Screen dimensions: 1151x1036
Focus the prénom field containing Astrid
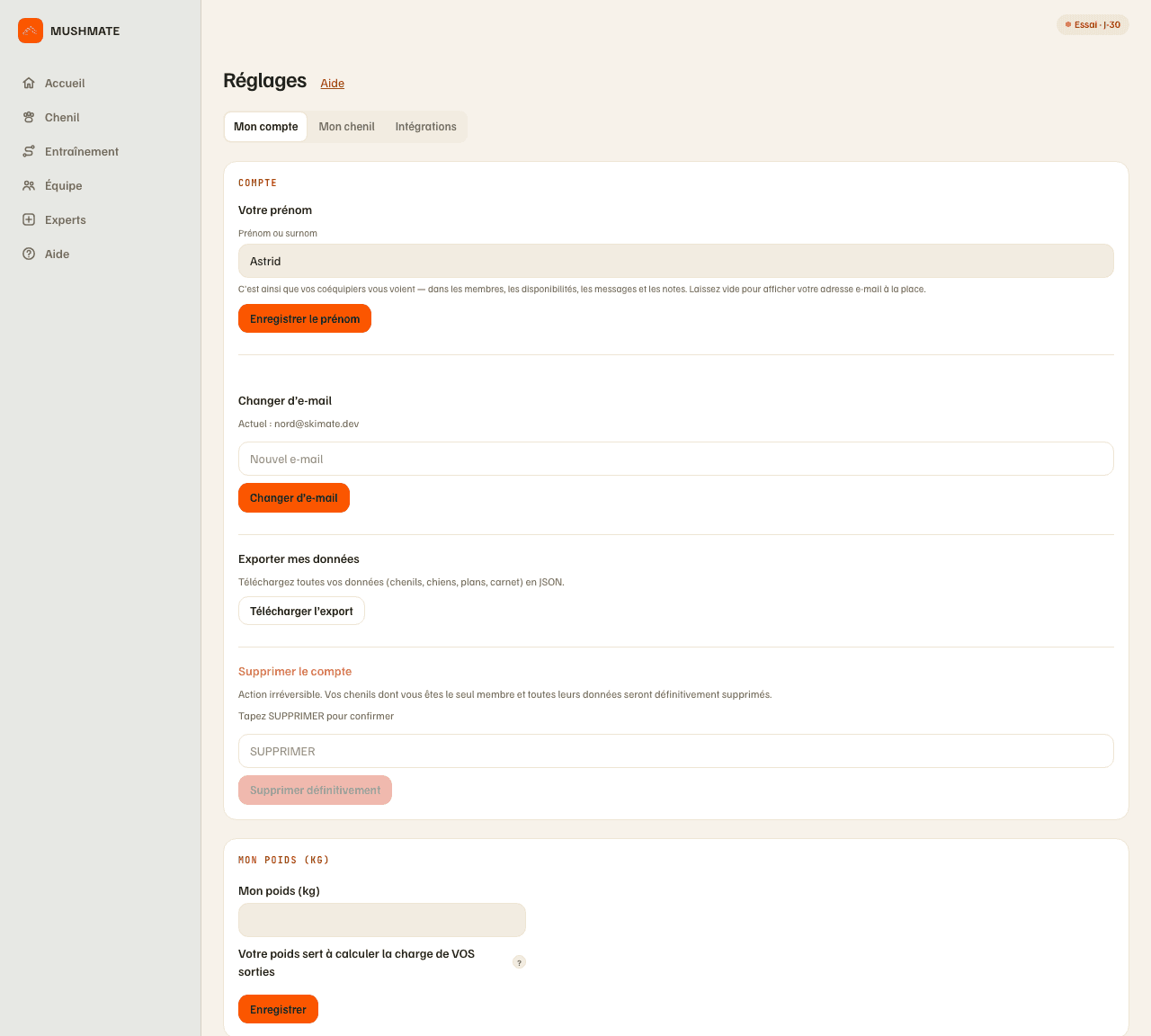676,261
